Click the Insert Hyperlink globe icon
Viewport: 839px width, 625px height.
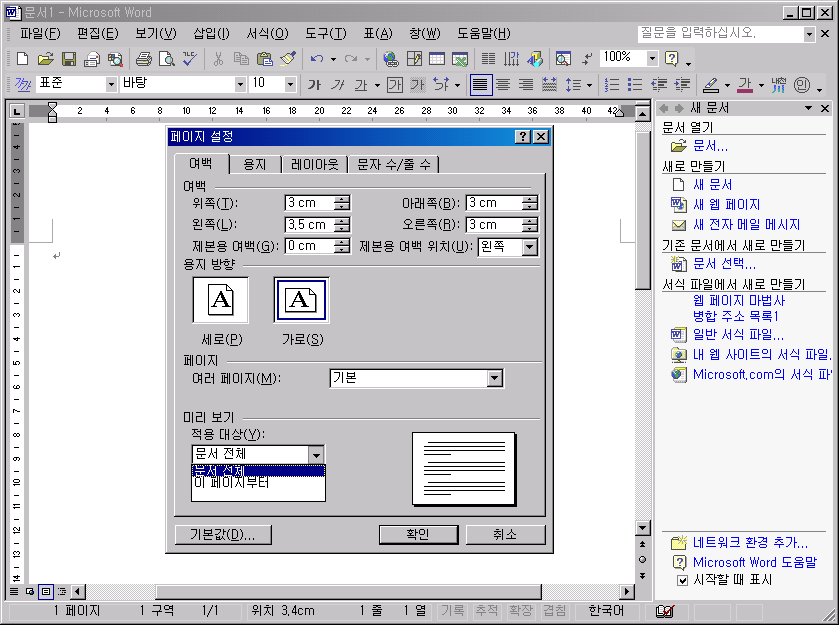pyautogui.click(x=391, y=59)
